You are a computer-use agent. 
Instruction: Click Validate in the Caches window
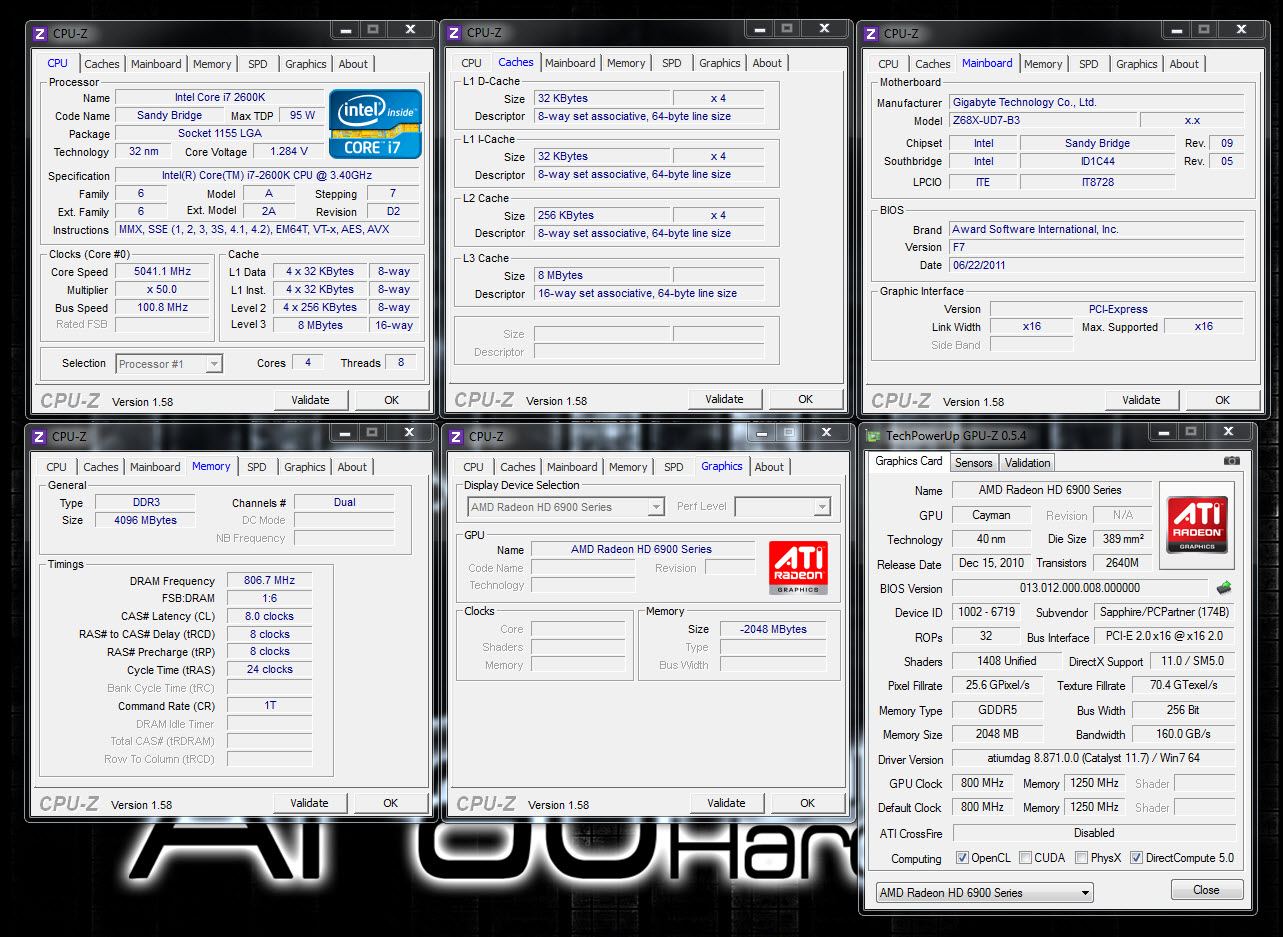(x=724, y=399)
